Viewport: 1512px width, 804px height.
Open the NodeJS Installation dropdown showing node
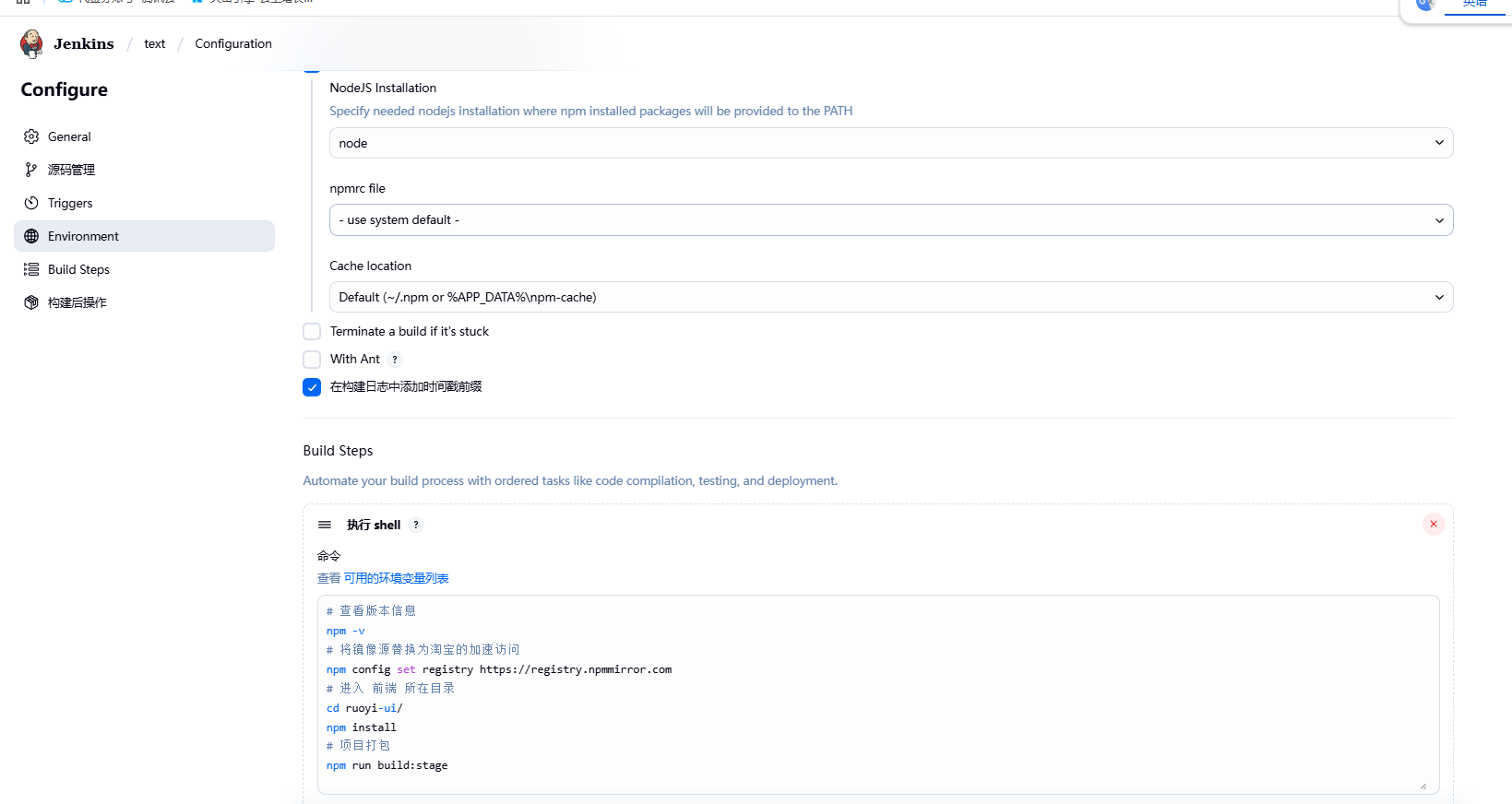890,143
